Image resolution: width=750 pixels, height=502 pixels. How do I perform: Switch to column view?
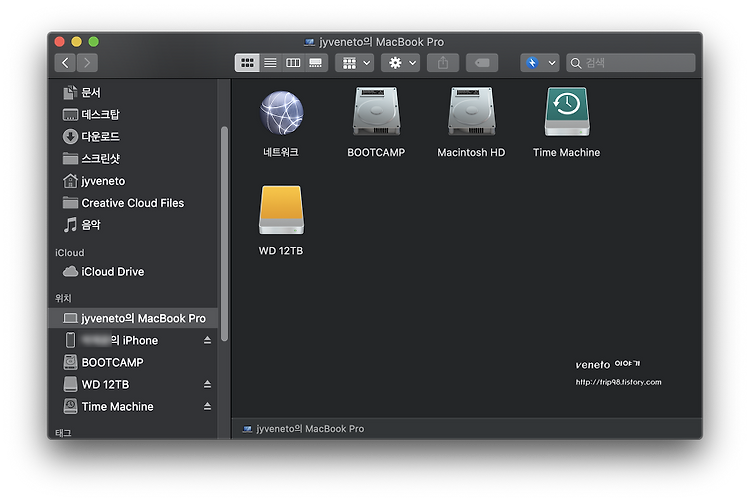[x=293, y=63]
